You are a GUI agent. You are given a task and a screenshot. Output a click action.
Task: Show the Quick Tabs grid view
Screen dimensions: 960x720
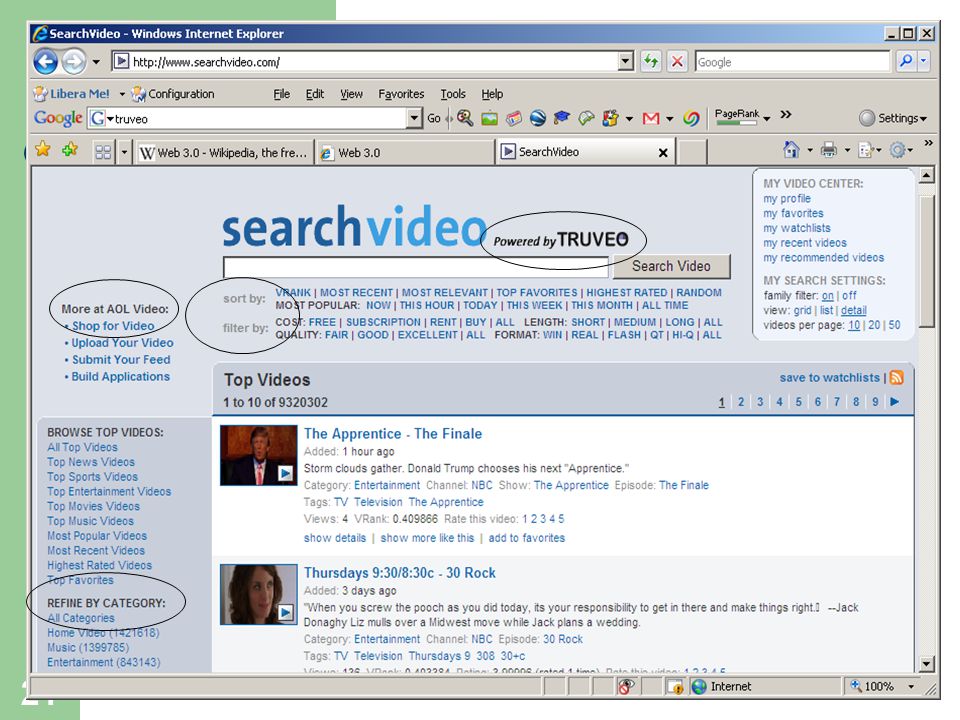coord(103,152)
